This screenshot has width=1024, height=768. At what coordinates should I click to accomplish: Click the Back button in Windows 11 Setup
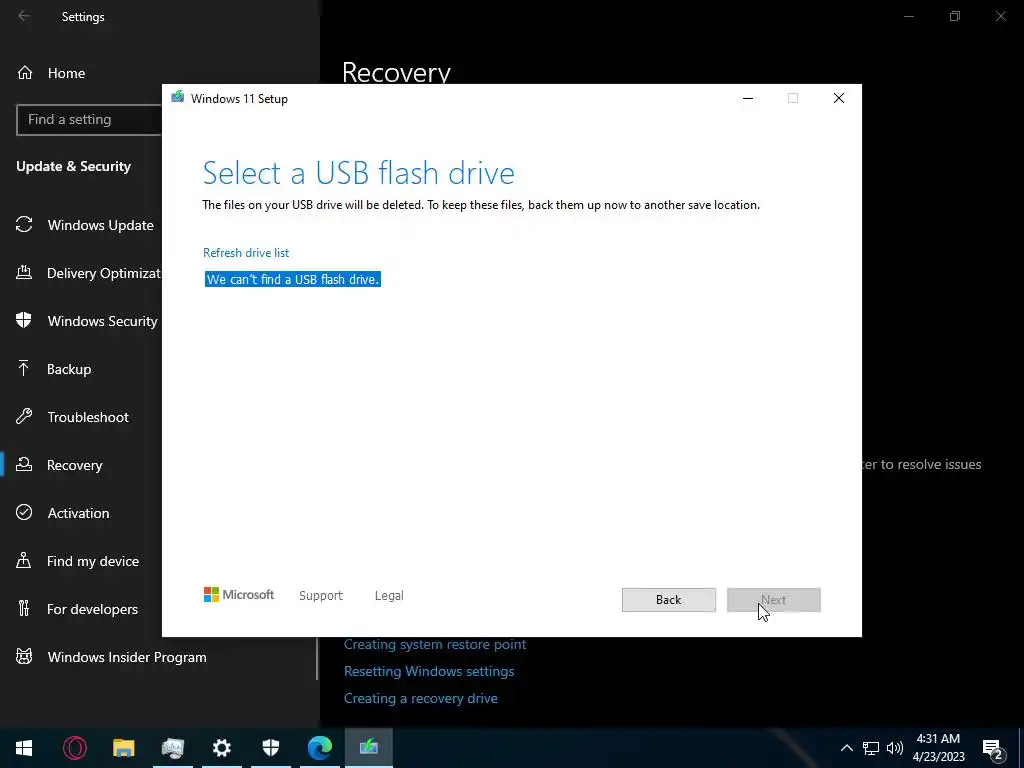tap(668, 600)
